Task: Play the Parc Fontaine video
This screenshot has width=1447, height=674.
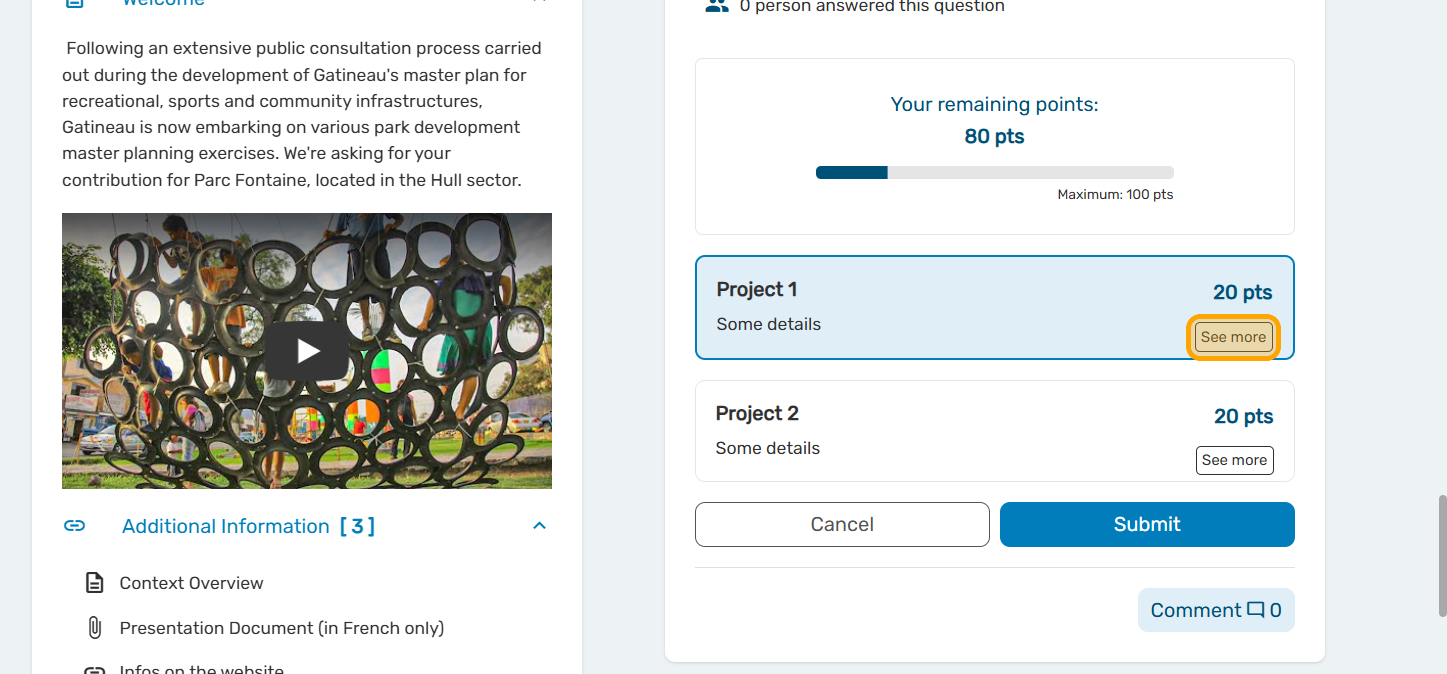Action: [307, 351]
